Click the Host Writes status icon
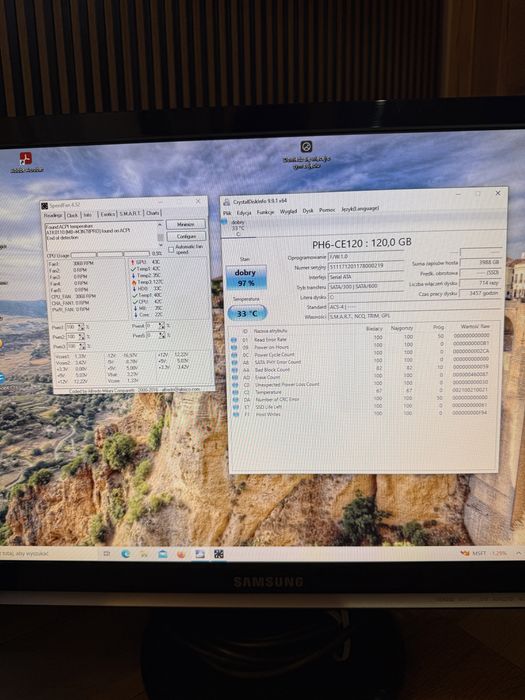Image resolution: width=525 pixels, height=700 pixels. click(x=236, y=415)
